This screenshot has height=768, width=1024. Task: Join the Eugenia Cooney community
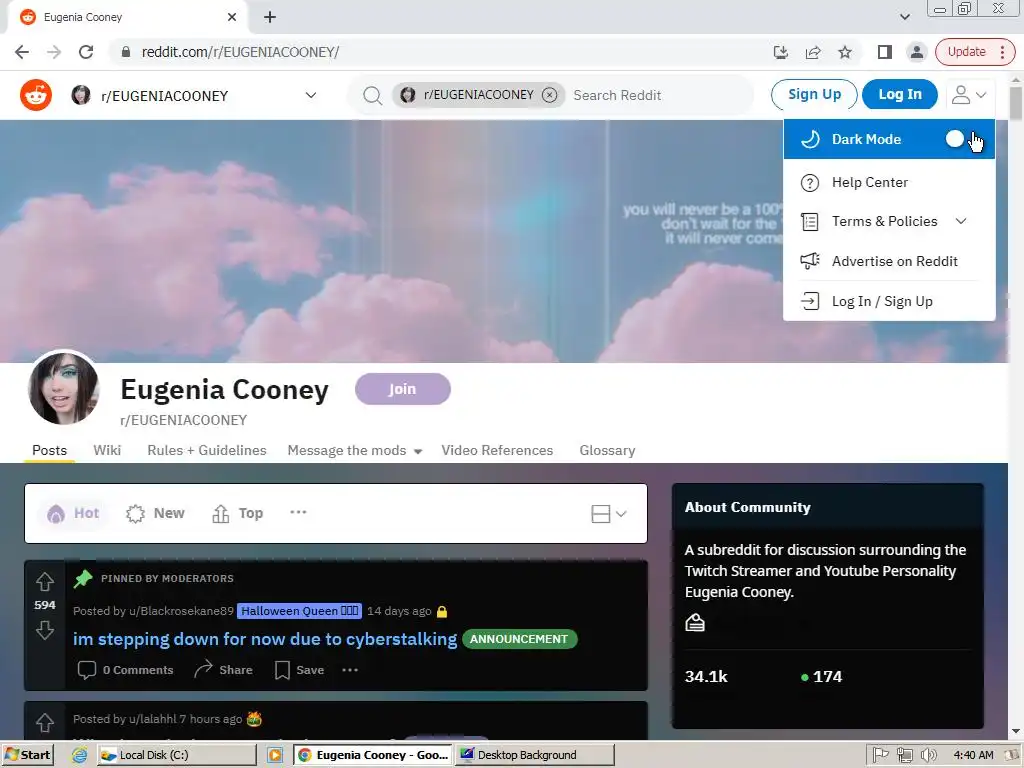403,389
